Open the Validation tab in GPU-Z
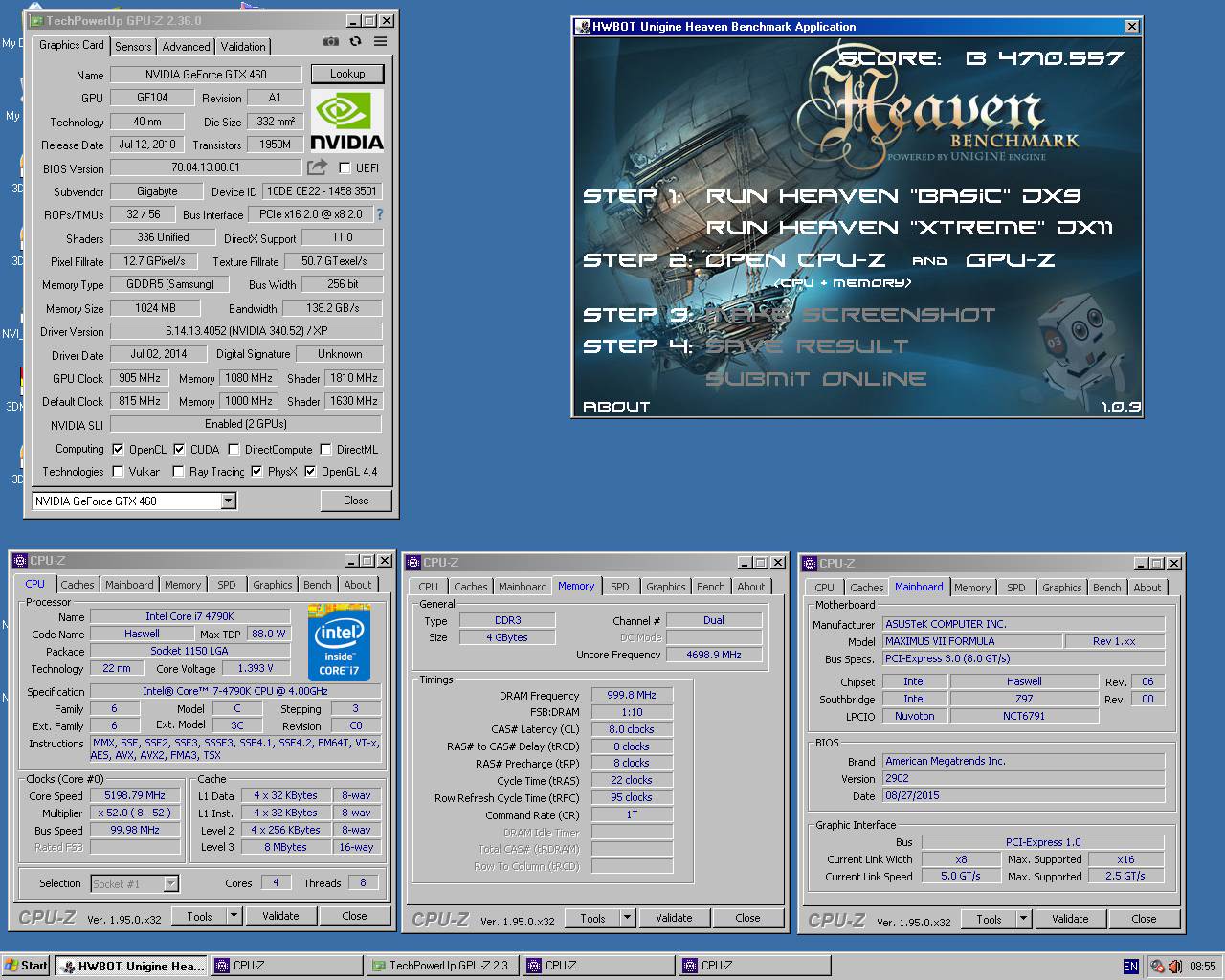This screenshot has height=980, width=1225. coord(243,46)
